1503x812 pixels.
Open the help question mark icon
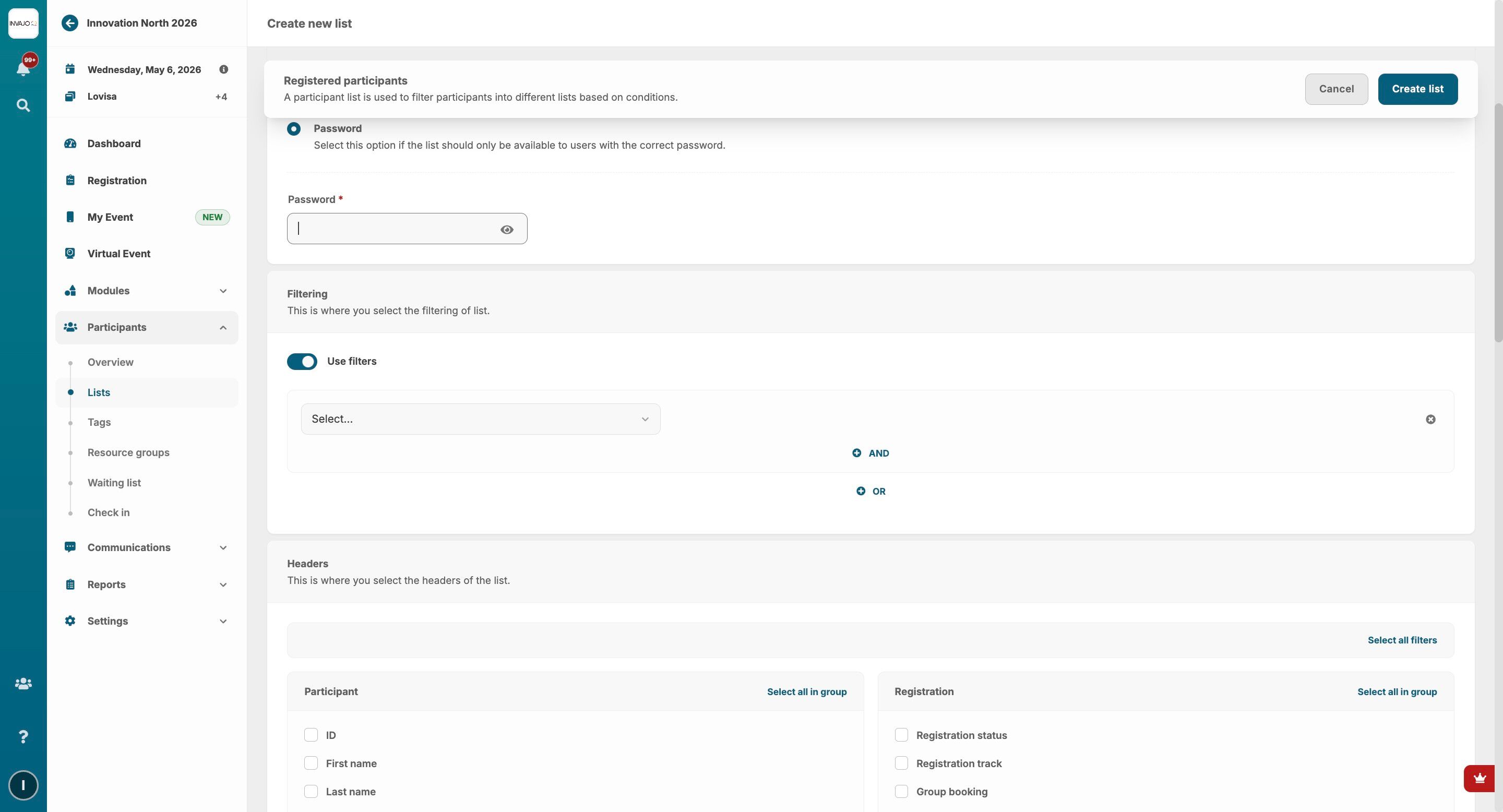[23, 737]
